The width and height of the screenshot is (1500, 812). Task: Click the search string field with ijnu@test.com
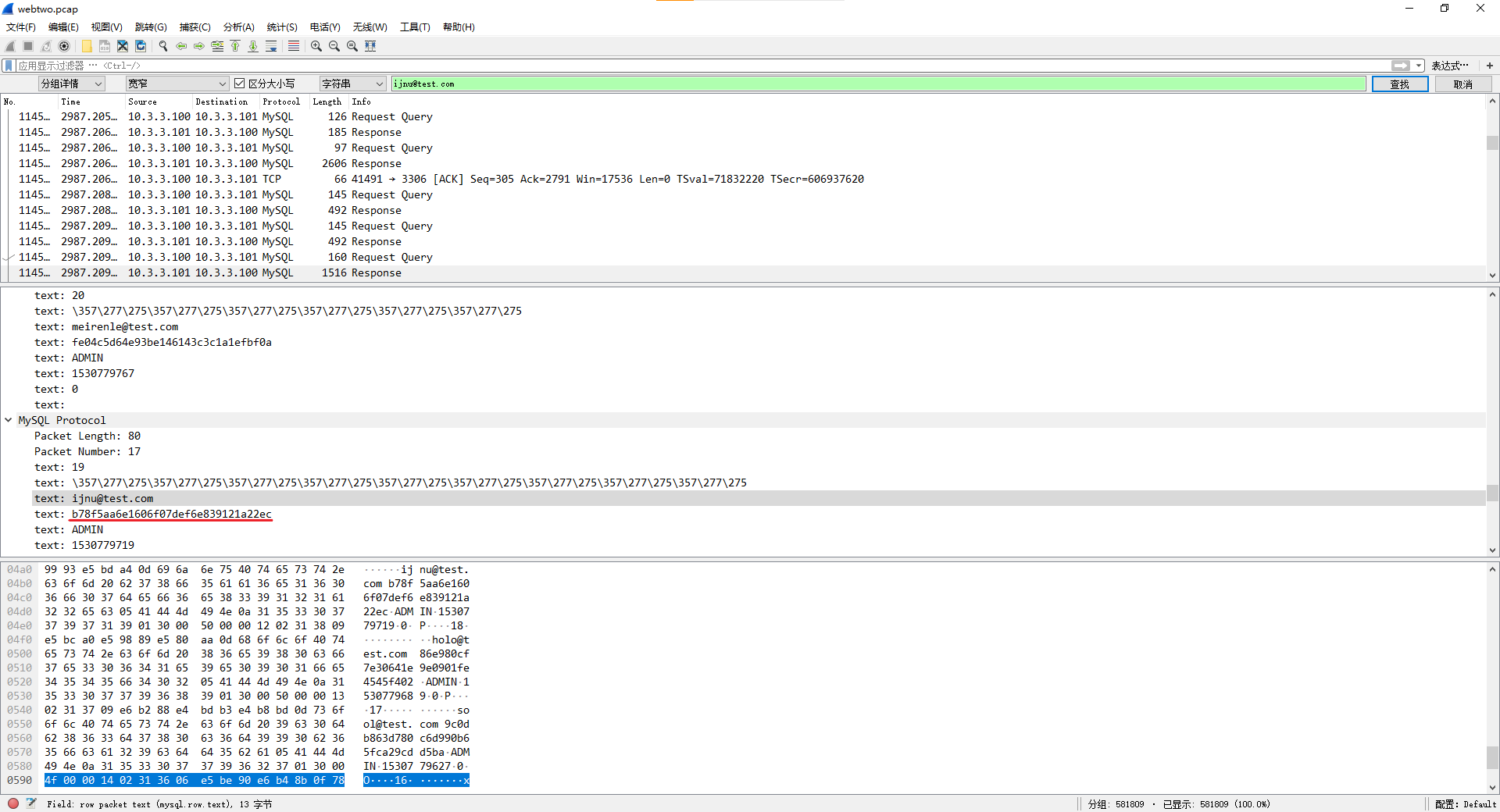click(x=878, y=84)
